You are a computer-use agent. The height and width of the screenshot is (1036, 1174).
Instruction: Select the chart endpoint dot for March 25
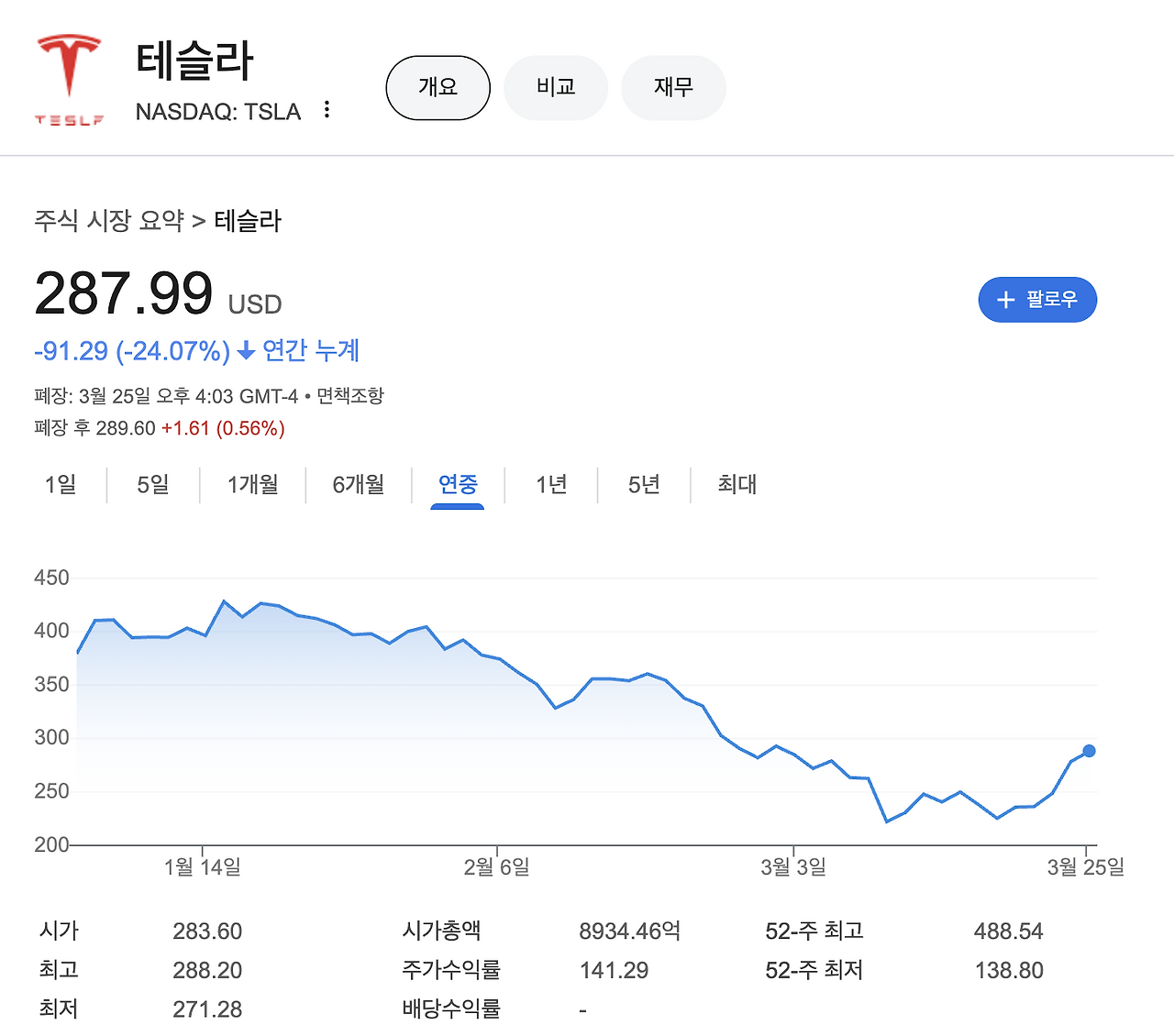pos(1090,751)
